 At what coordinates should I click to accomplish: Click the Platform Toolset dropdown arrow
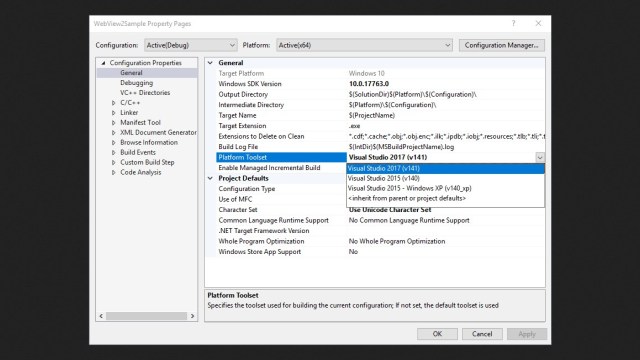click(540, 158)
